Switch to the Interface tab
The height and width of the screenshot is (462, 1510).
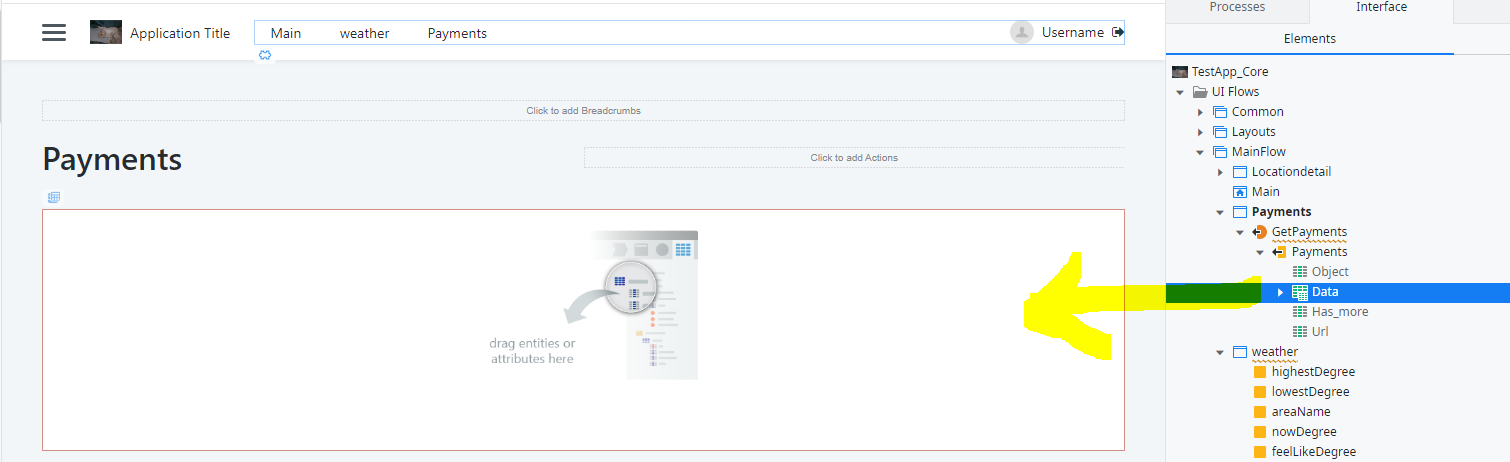[x=1381, y=7]
